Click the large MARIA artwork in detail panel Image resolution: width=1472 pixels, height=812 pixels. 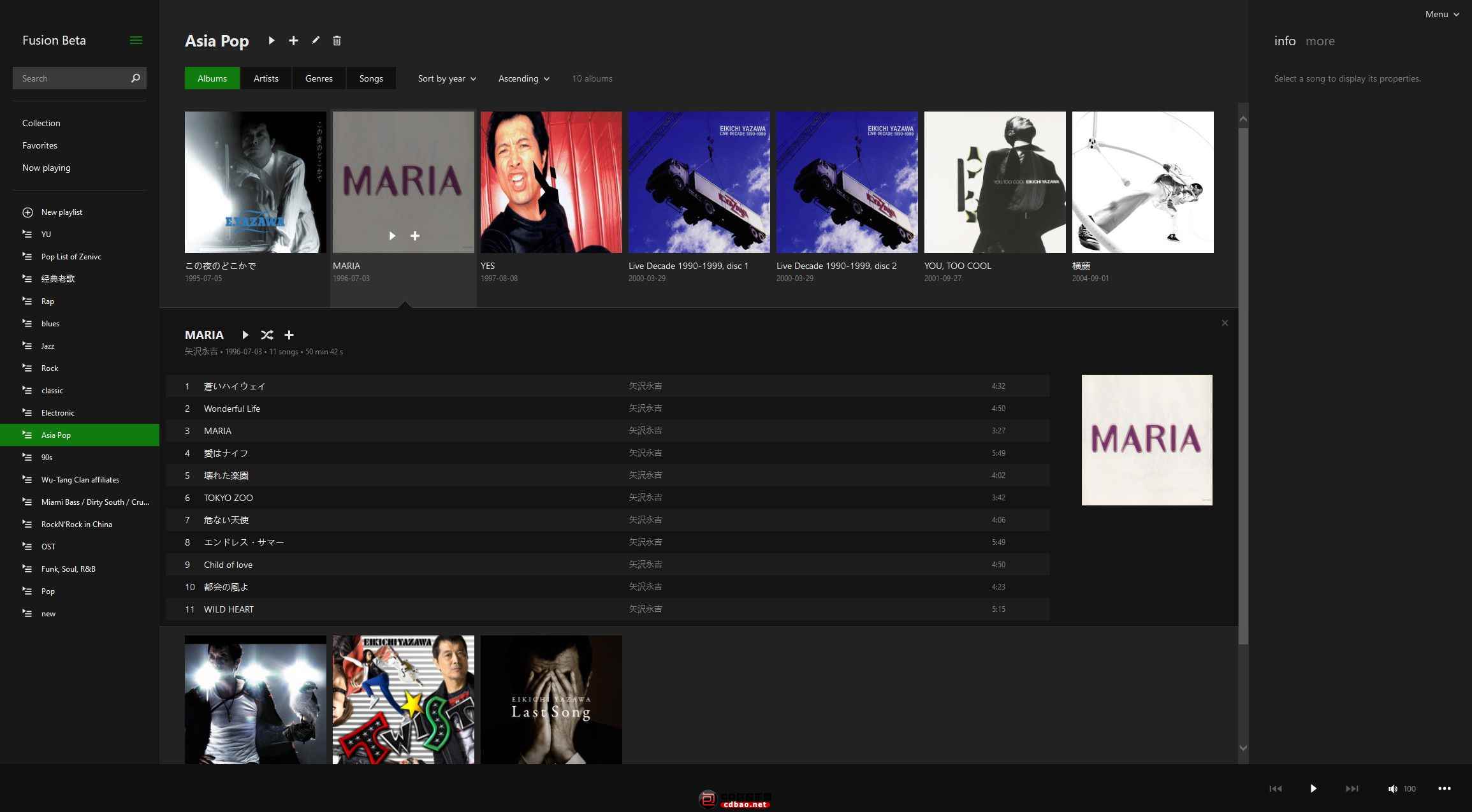tap(1147, 440)
